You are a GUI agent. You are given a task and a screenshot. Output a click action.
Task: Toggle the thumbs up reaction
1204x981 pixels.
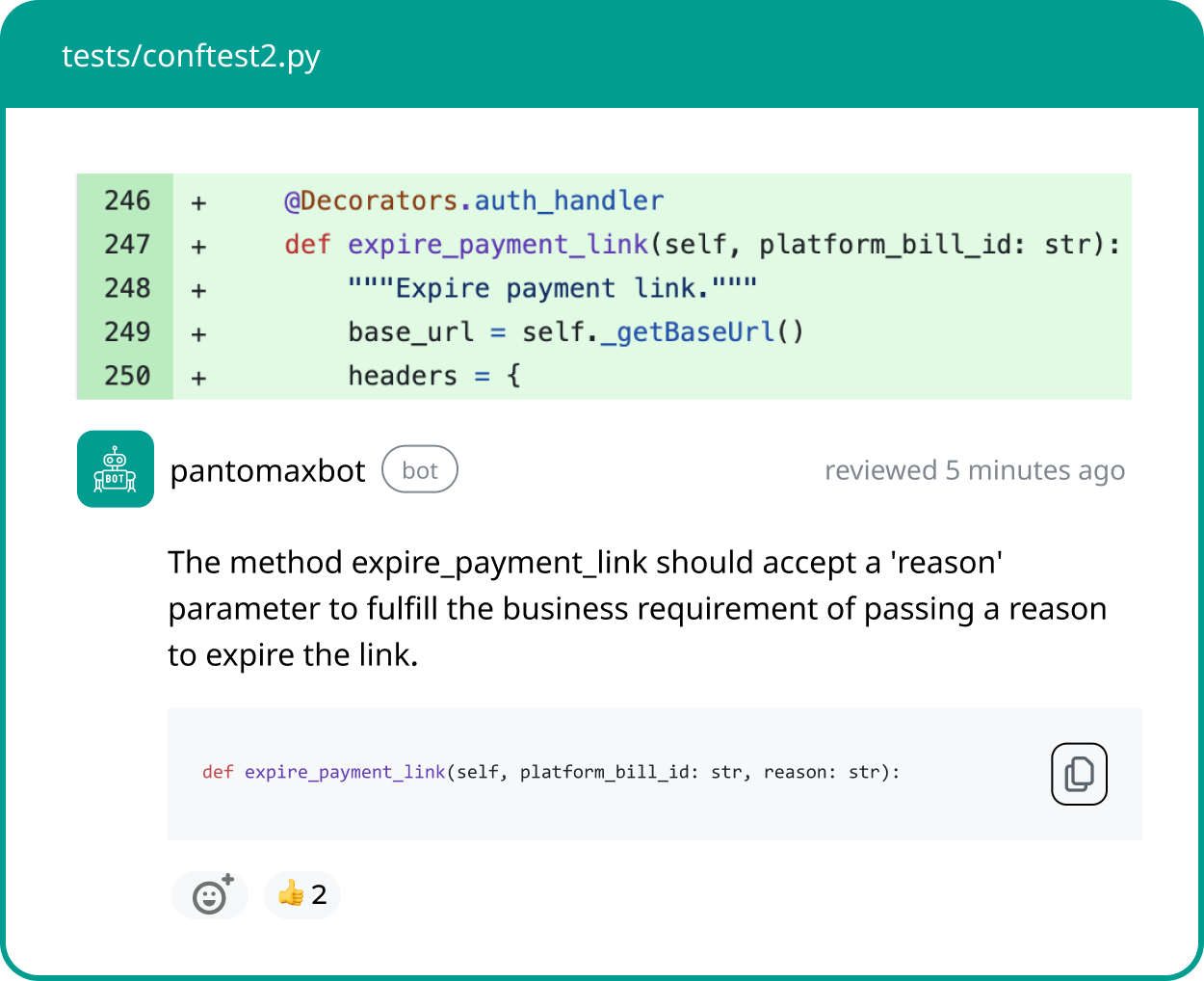(301, 895)
